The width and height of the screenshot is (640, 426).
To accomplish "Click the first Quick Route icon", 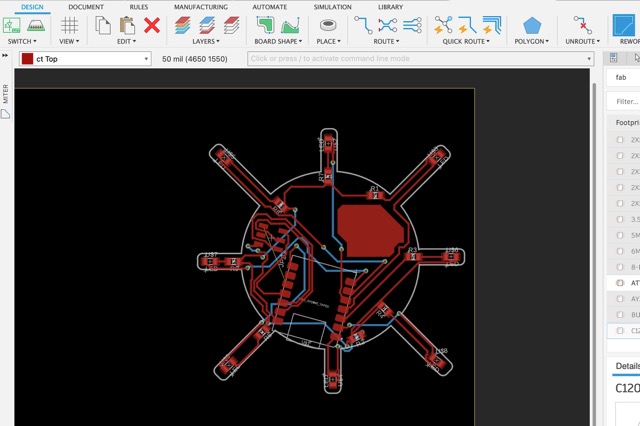I will click(x=443, y=25).
